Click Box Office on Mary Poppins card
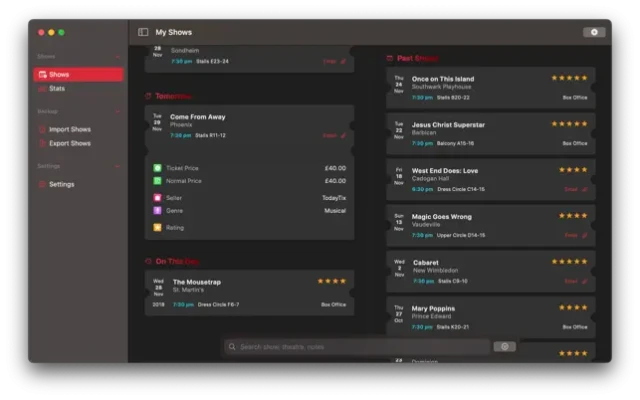 [x=575, y=327]
